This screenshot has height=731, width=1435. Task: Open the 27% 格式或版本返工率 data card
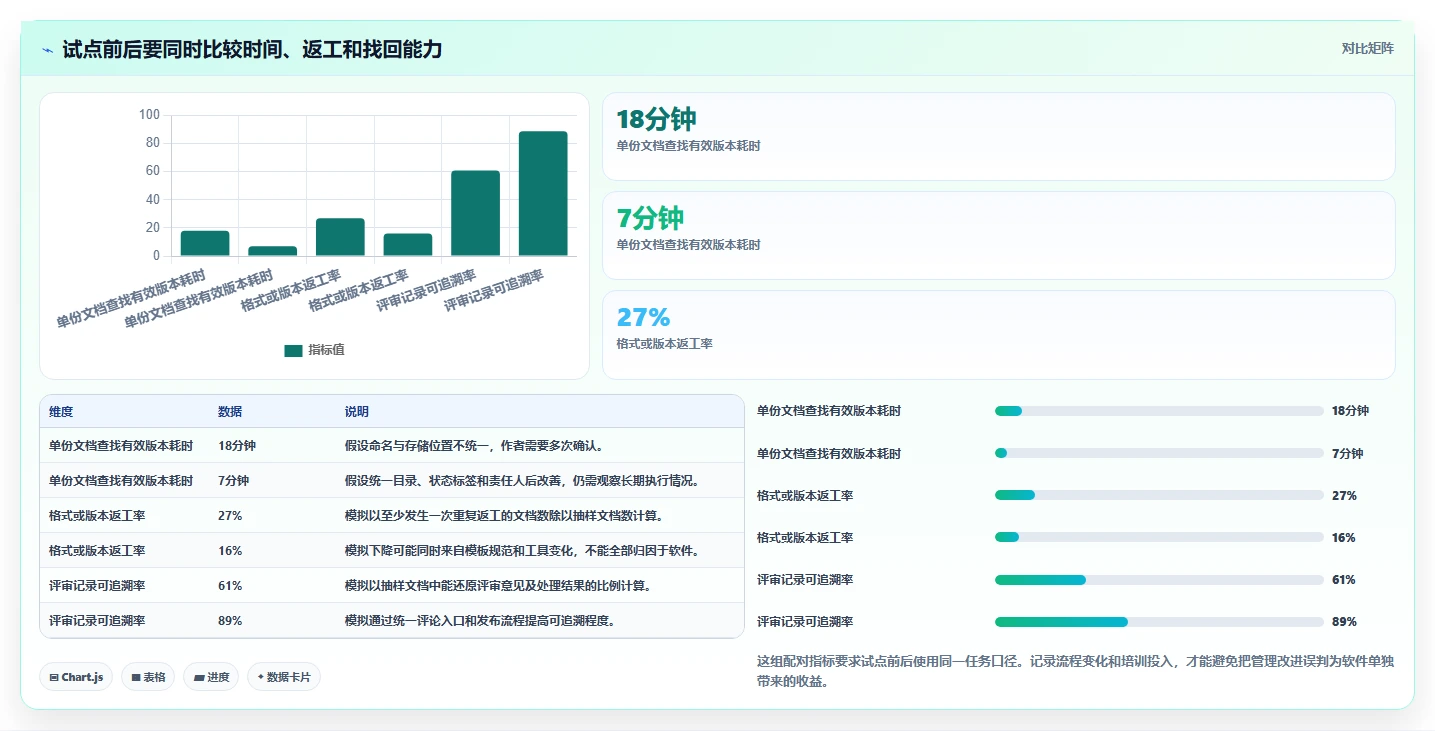pyautogui.click(x=998, y=334)
